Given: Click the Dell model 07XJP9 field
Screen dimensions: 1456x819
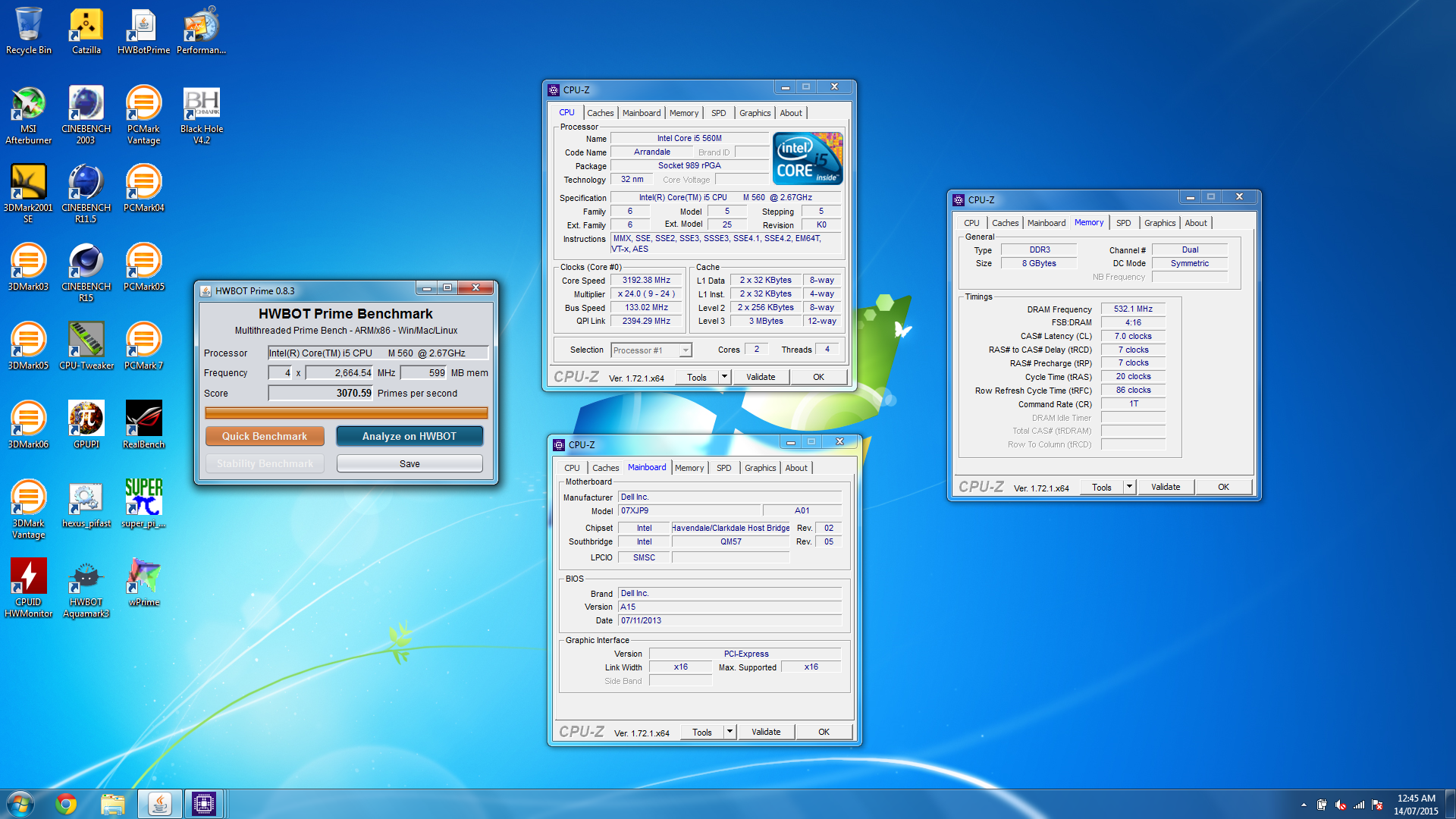Looking at the screenshot, I should click(x=689, y=510).
